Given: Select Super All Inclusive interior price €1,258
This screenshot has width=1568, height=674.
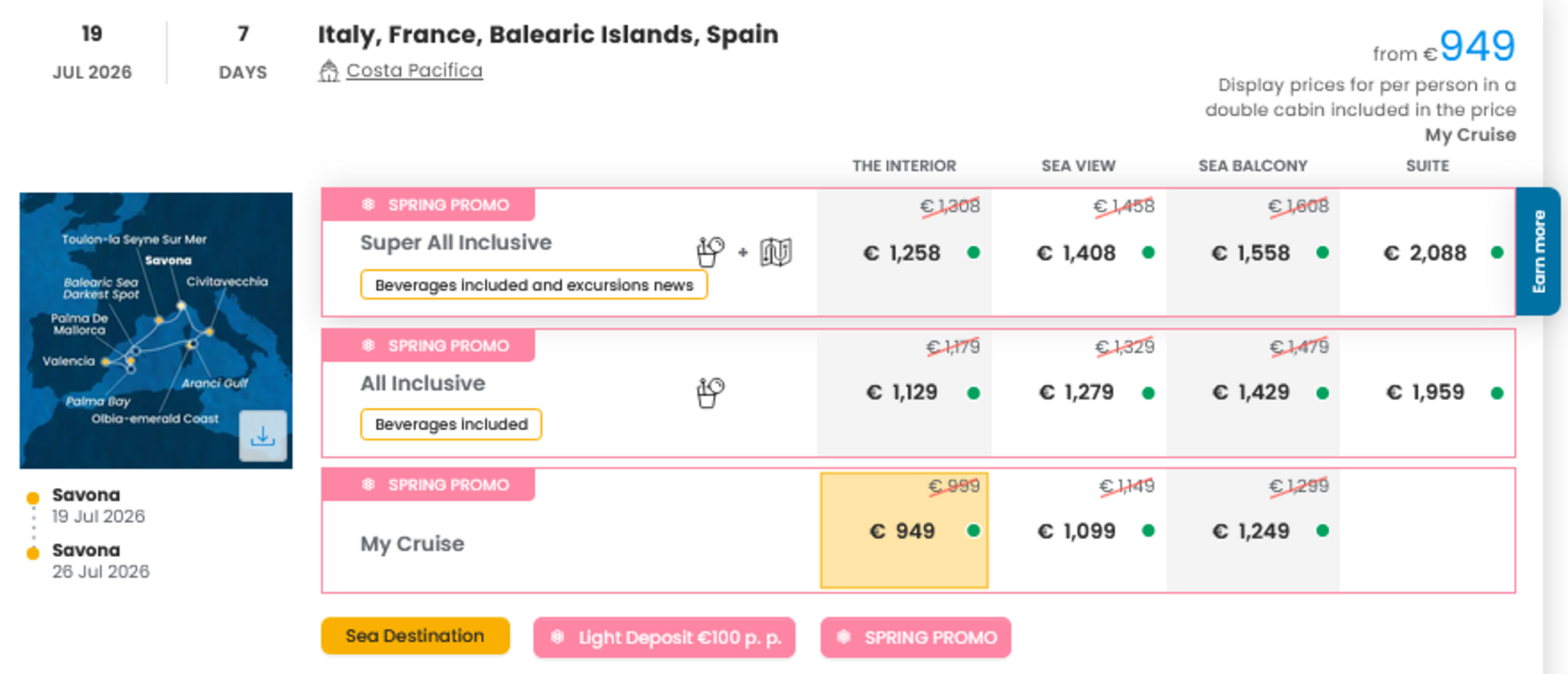Looking at the screenshot, I should 902,253.
